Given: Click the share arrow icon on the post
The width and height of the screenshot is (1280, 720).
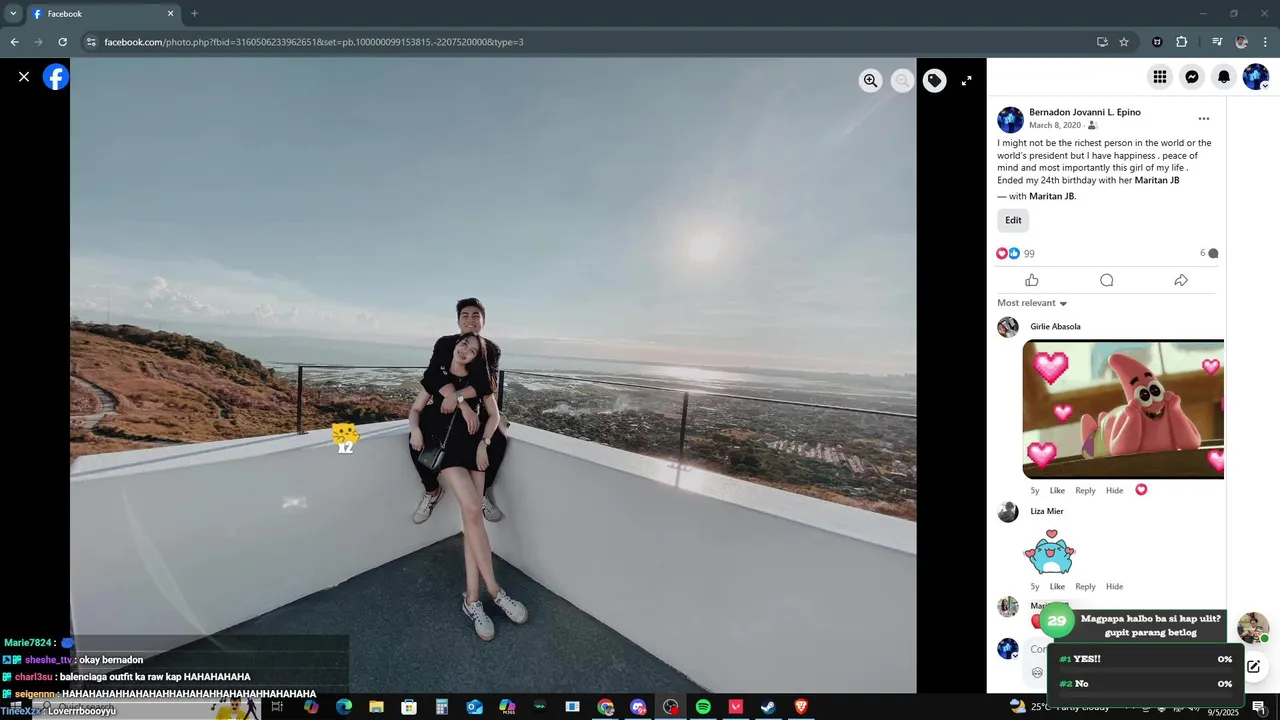Looking at the screenshot, I should click(1181, 280).
